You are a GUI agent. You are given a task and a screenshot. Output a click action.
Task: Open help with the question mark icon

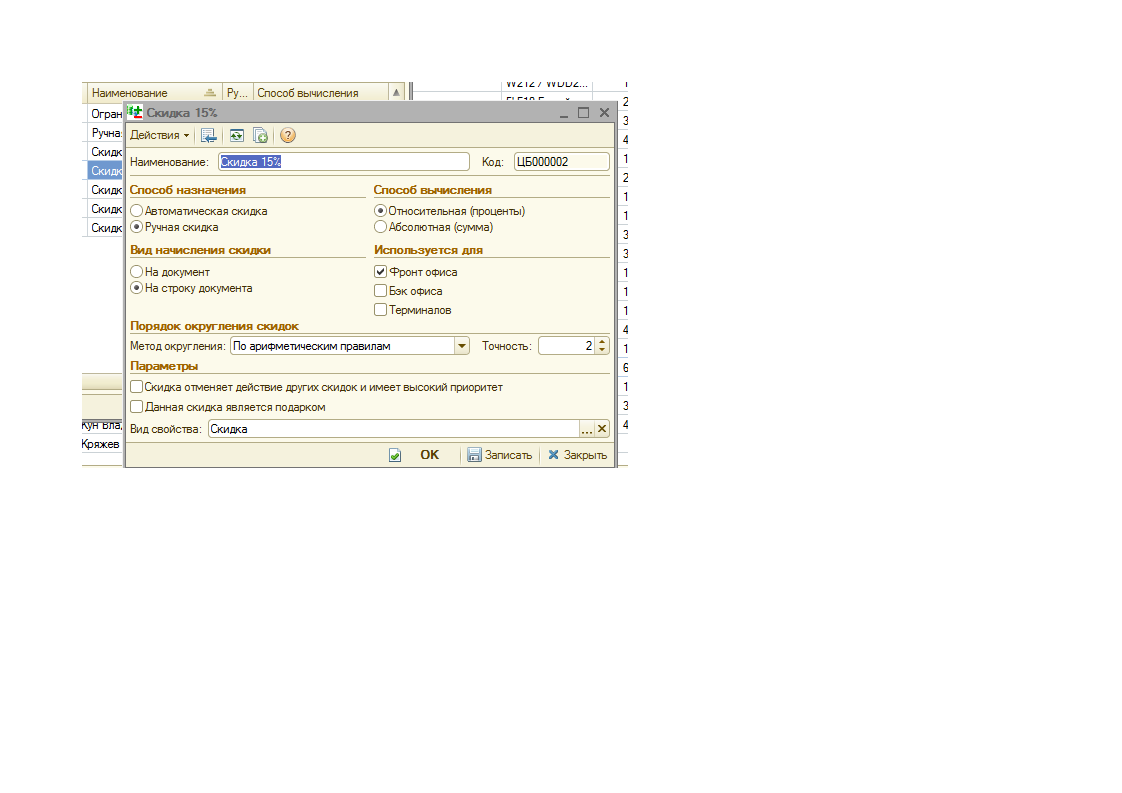click(x=288, y=135)
